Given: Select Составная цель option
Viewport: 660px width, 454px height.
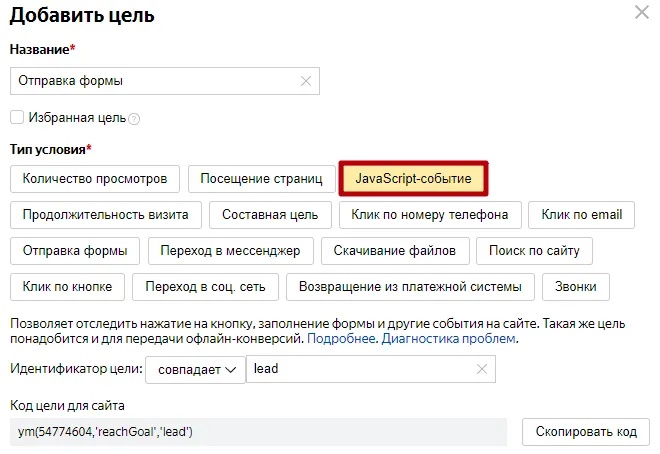Looking at the screenshot, I should (270, 215).
